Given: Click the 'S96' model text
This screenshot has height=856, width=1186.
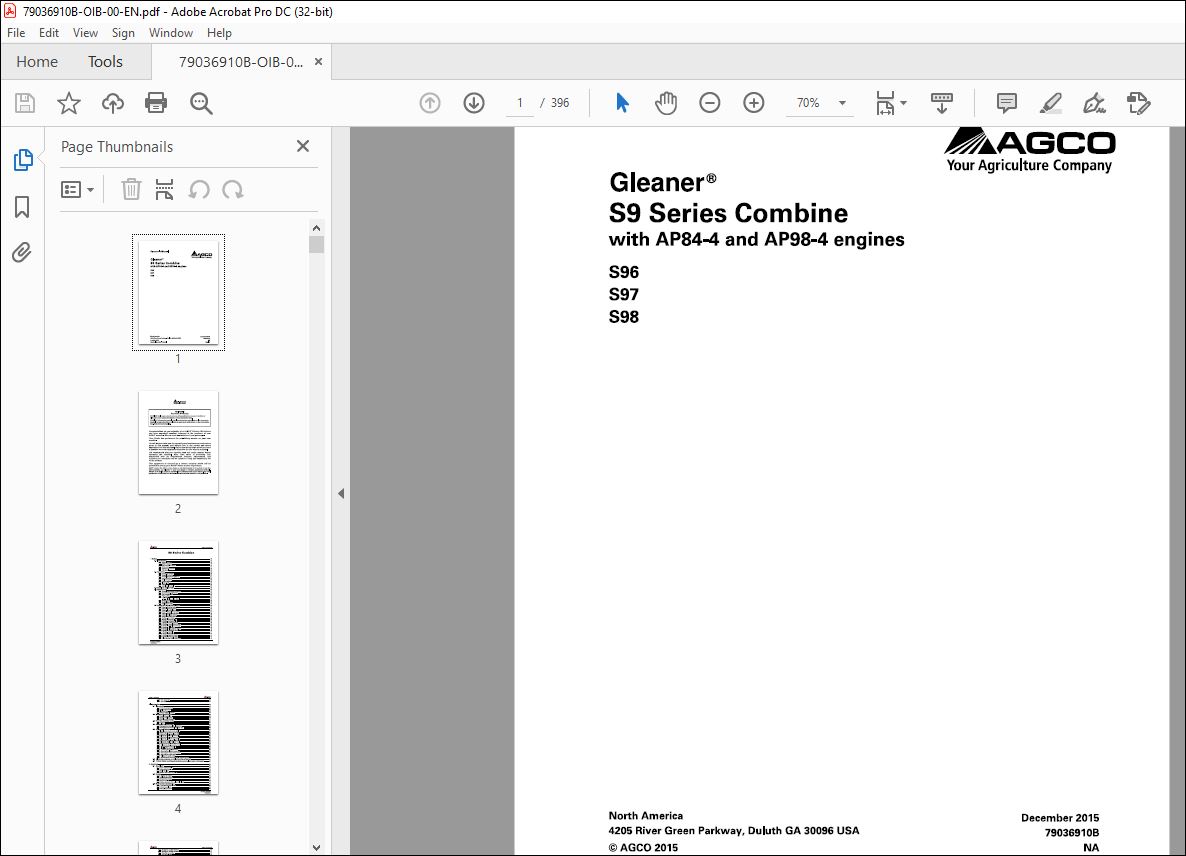Looking at the screenshot, I should (x=624, y=272).
